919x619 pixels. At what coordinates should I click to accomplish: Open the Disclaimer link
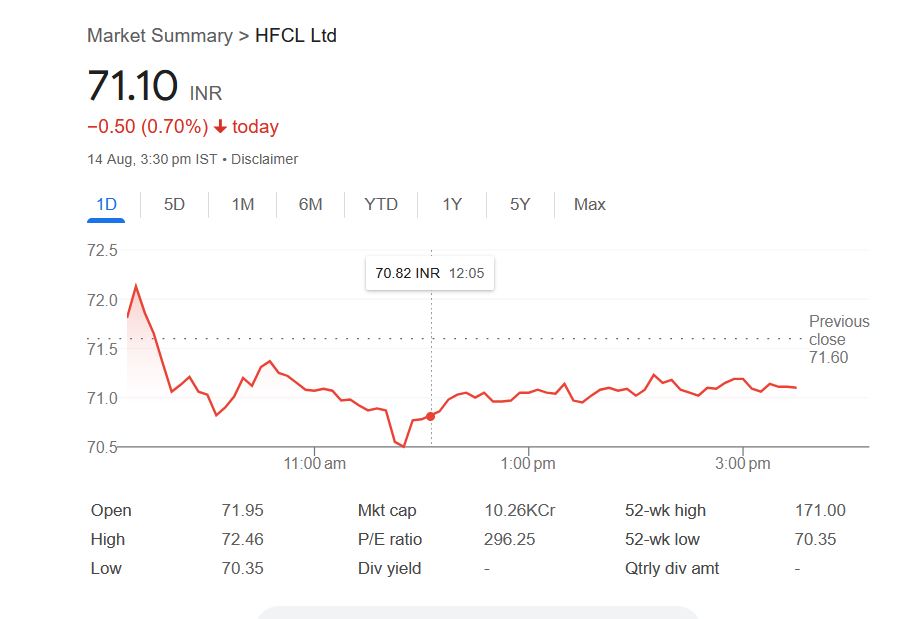coord(266,159)
